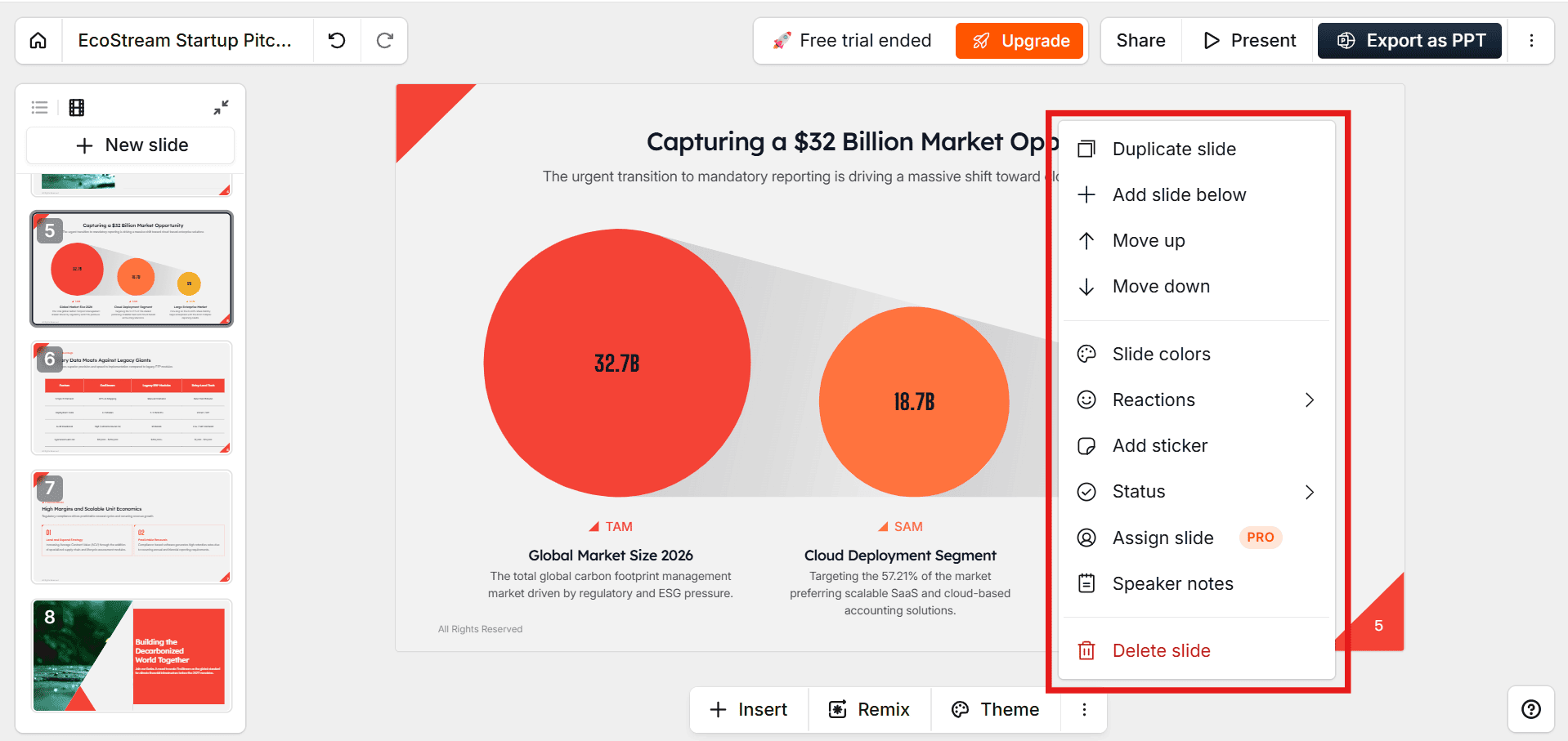Screen dimensions: 1568x741
Task: Switch to list outline view
Action: coord(40,107)
